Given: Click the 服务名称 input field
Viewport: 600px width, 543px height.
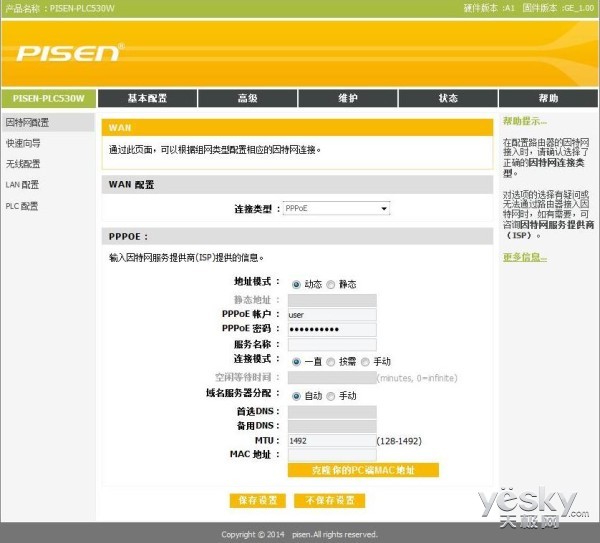Looking at the screenshot, I should coord(332,344).
